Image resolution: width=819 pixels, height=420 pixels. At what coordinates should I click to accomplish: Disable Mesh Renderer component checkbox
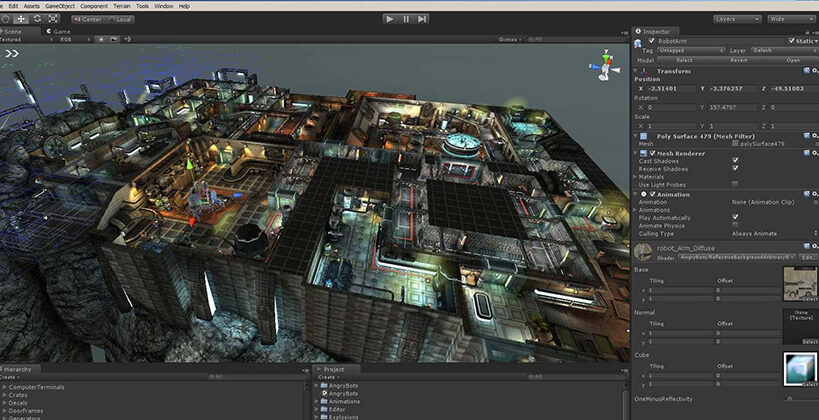click(652, 153)
